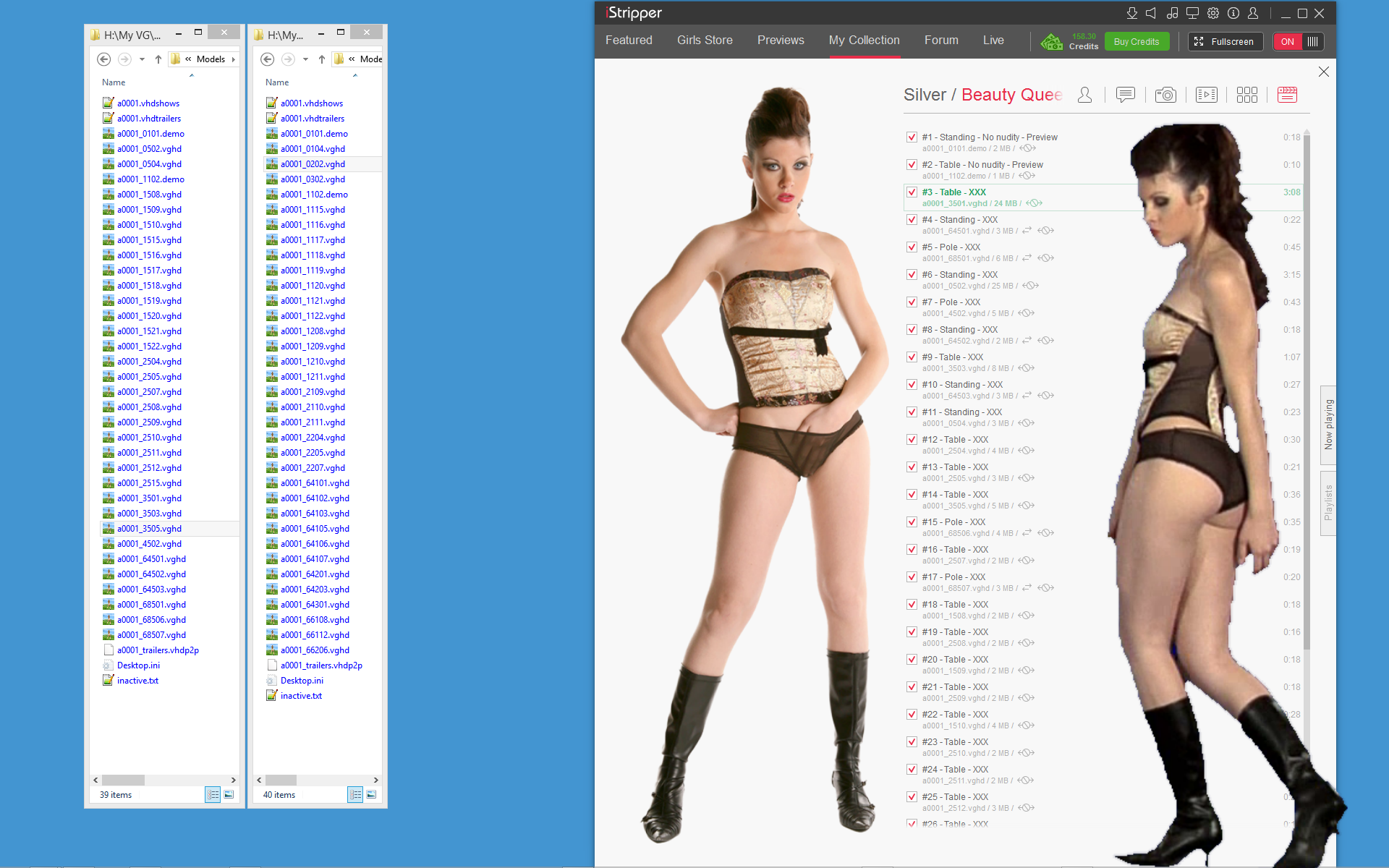Image resolution: width=1389 pixels, height=868 pixels.
Task: Click the red clapperboard clips icon
Action: click(x=1287, y=95)
